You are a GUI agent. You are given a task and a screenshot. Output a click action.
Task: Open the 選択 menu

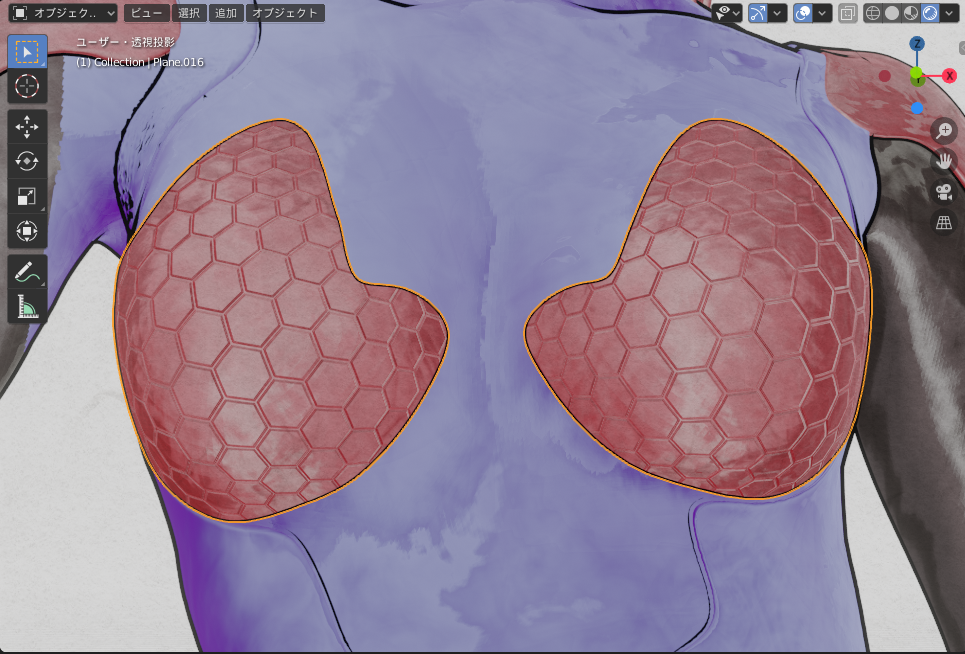pyautogui.click(x=189, y=13)
